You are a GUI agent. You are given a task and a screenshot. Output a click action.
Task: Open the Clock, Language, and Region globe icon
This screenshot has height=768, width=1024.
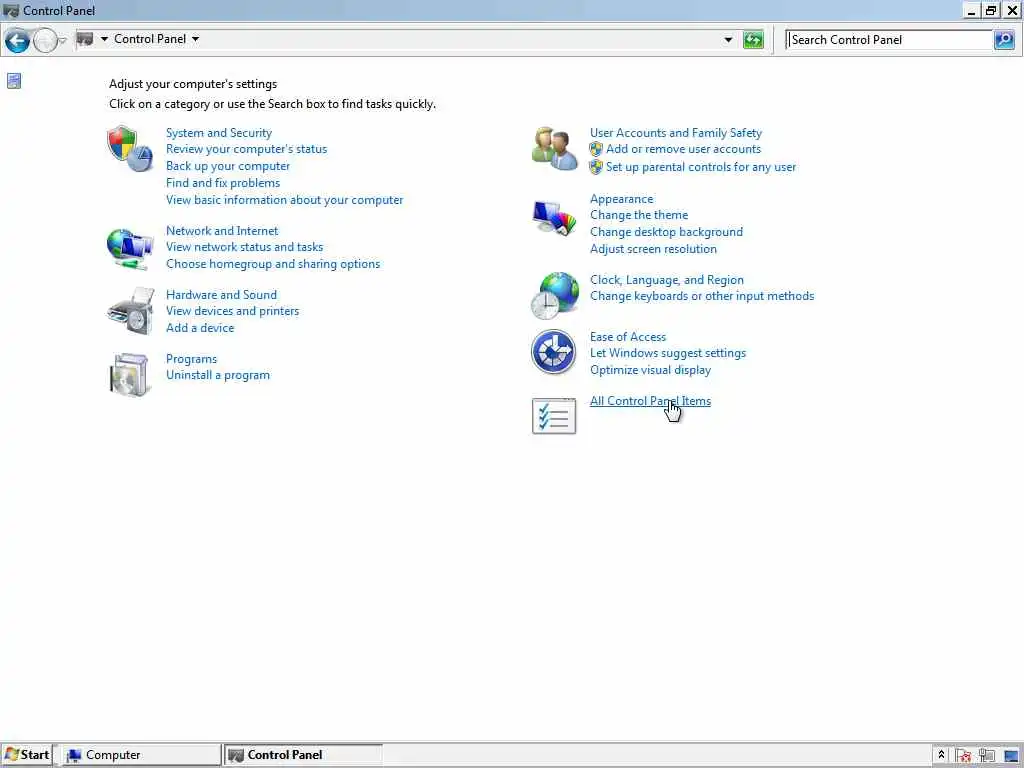pos(554,296)
